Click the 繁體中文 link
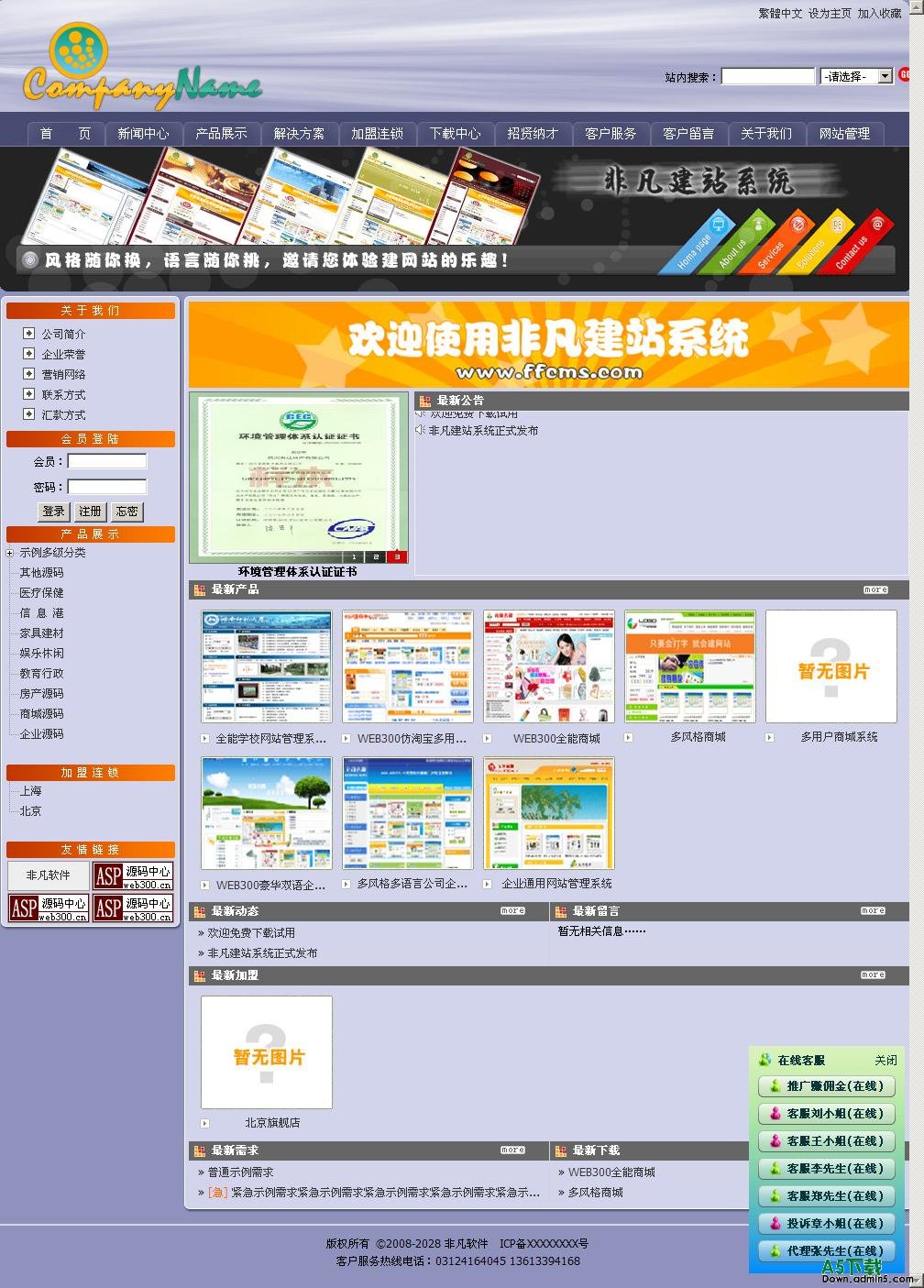This screenshot has height=1288, width=924. point(780,14)
